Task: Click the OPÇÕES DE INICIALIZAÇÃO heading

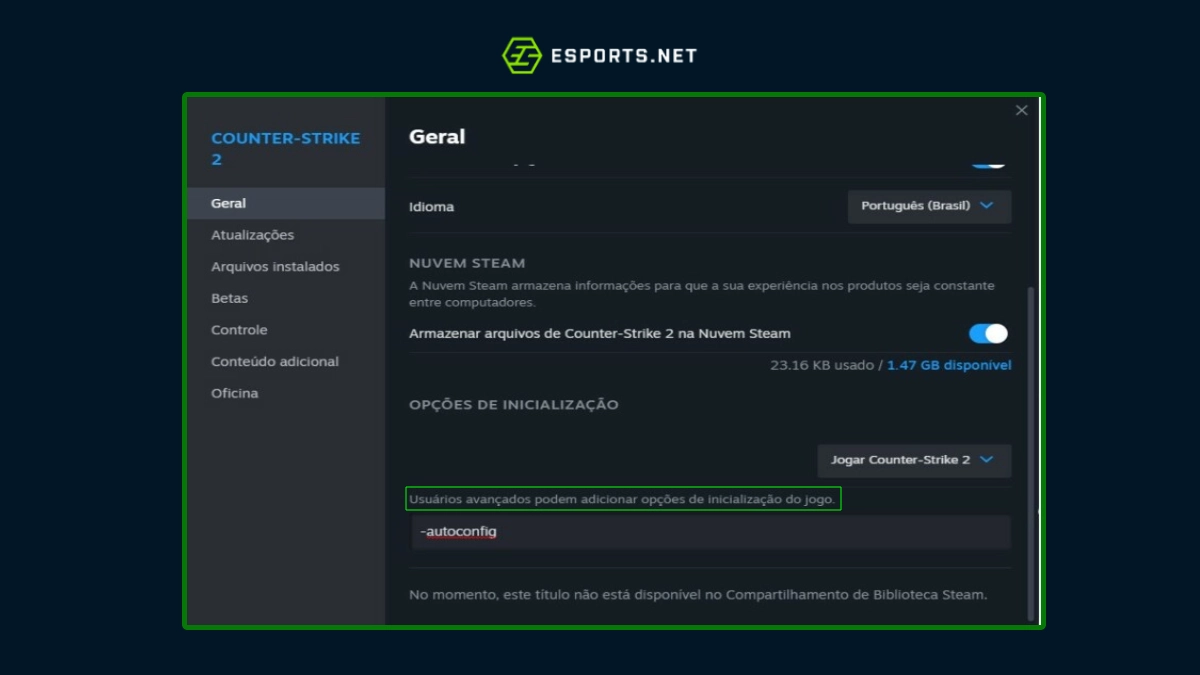Action: (x=514, y=405)
